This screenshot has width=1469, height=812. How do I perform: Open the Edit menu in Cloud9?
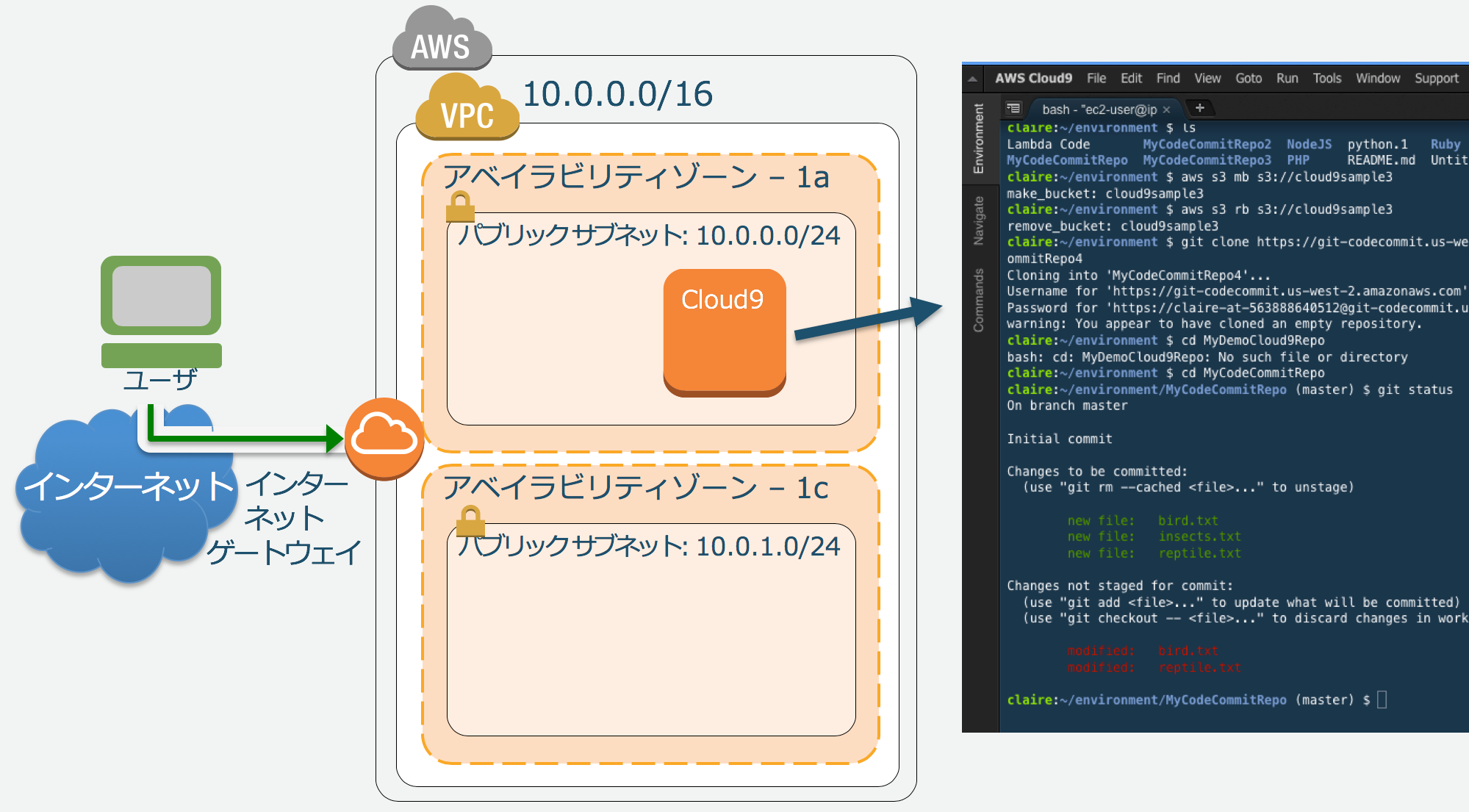click(1131, 78)
